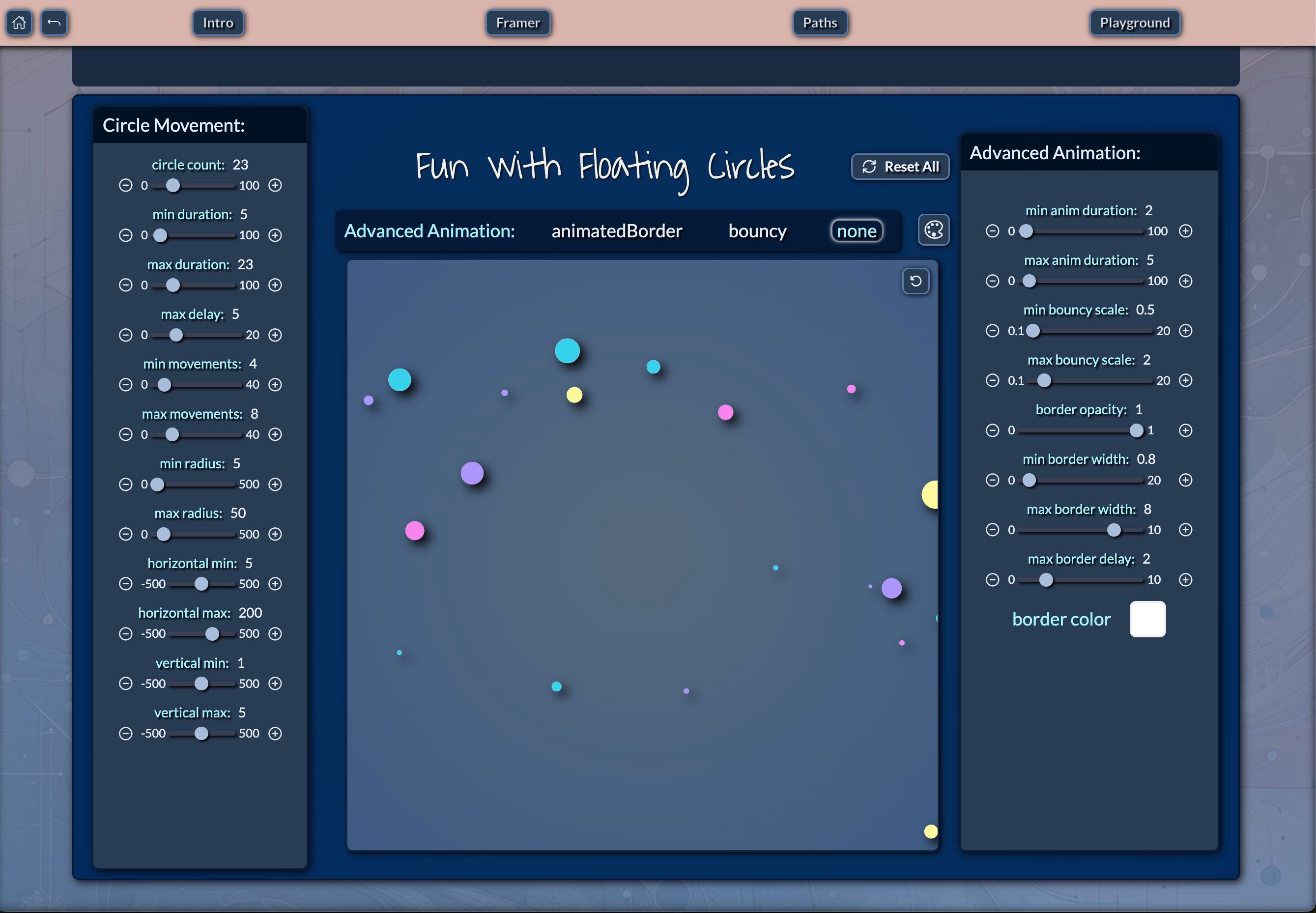Select the none animation option
This screenshot has width=1316, height=913.
(x=856, y=231)
